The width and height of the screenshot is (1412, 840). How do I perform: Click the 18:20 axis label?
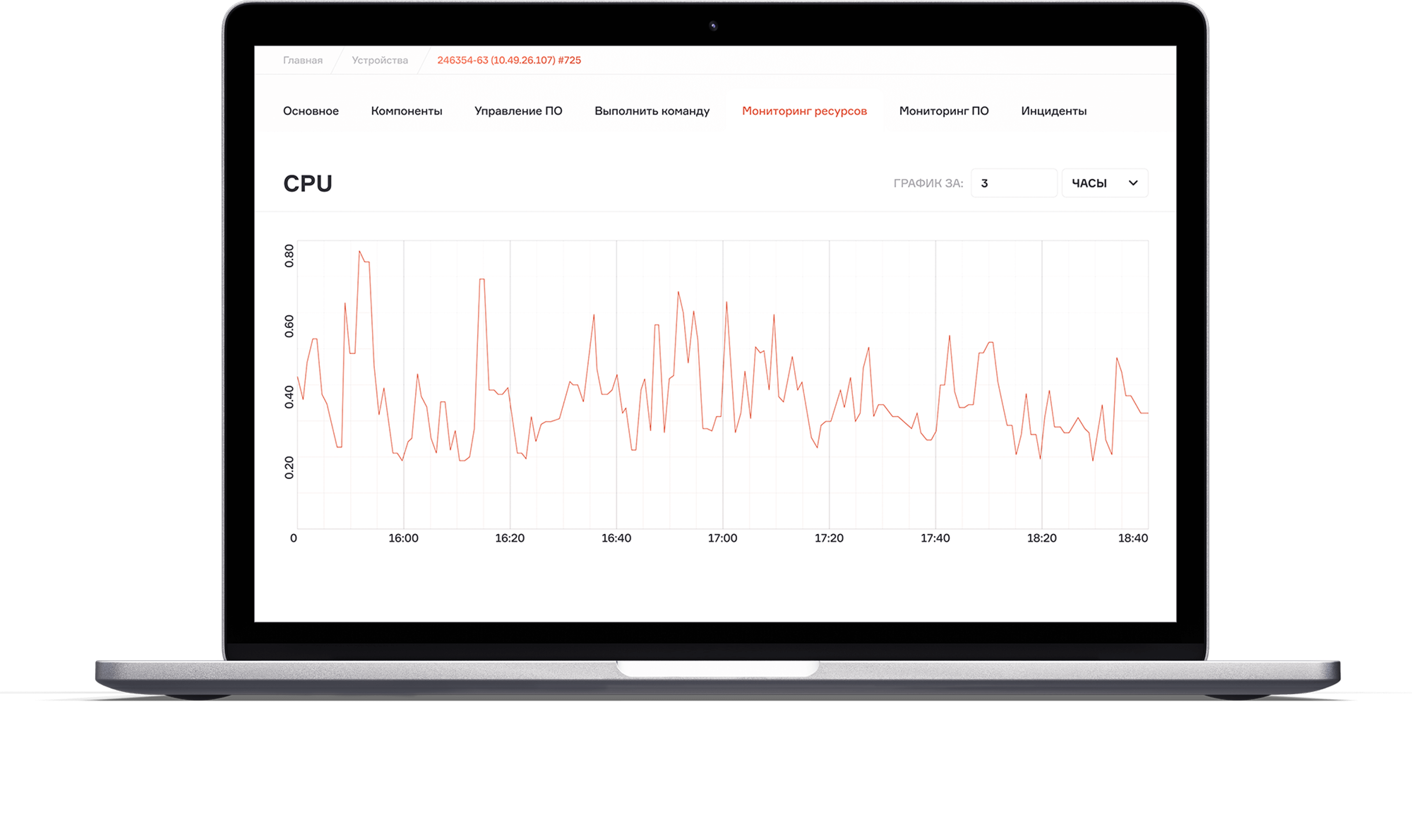(1041, 538)
